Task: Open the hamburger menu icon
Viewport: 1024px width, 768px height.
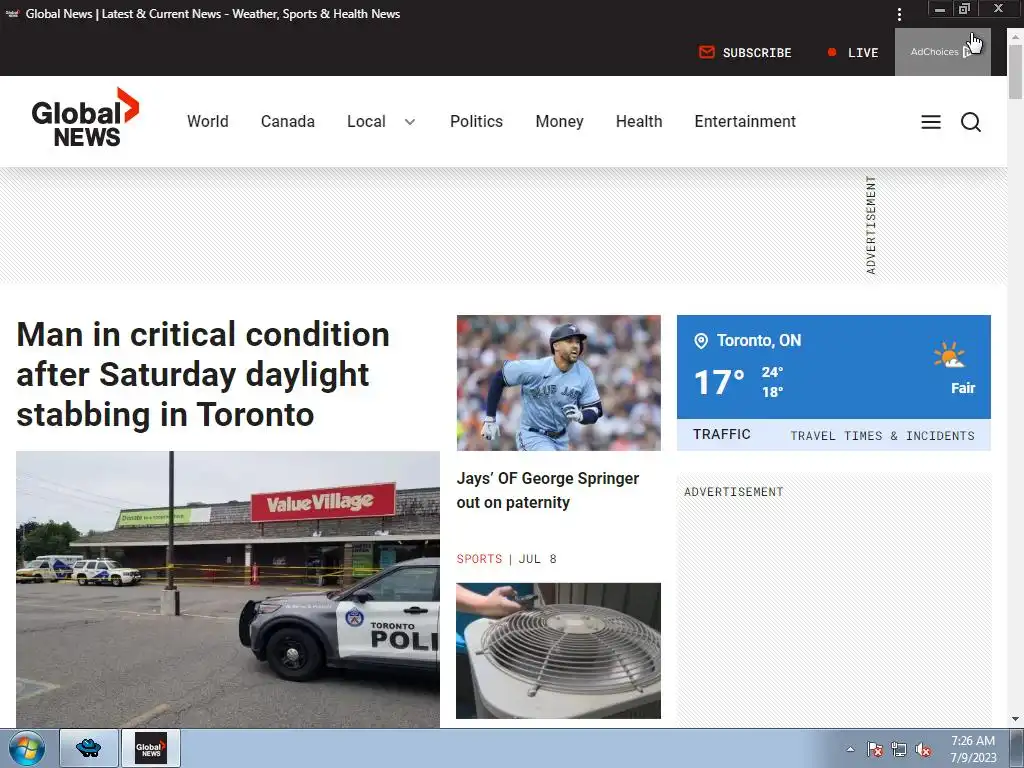Action: click(931, 122)
